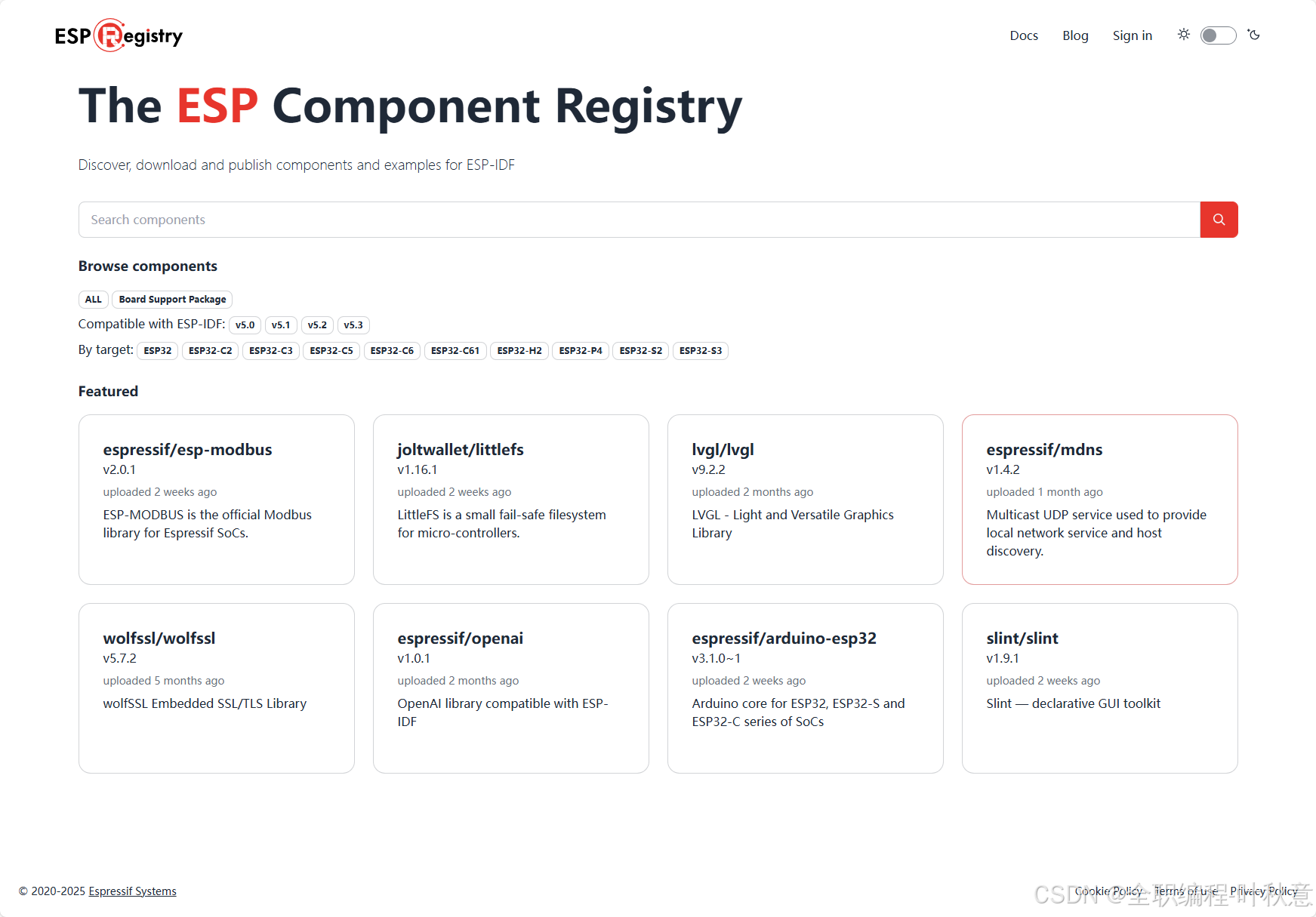The height and width of the screenshot is (917, 1316).
Task: Filter by target ESP32-C6
Action: point(392,351)
